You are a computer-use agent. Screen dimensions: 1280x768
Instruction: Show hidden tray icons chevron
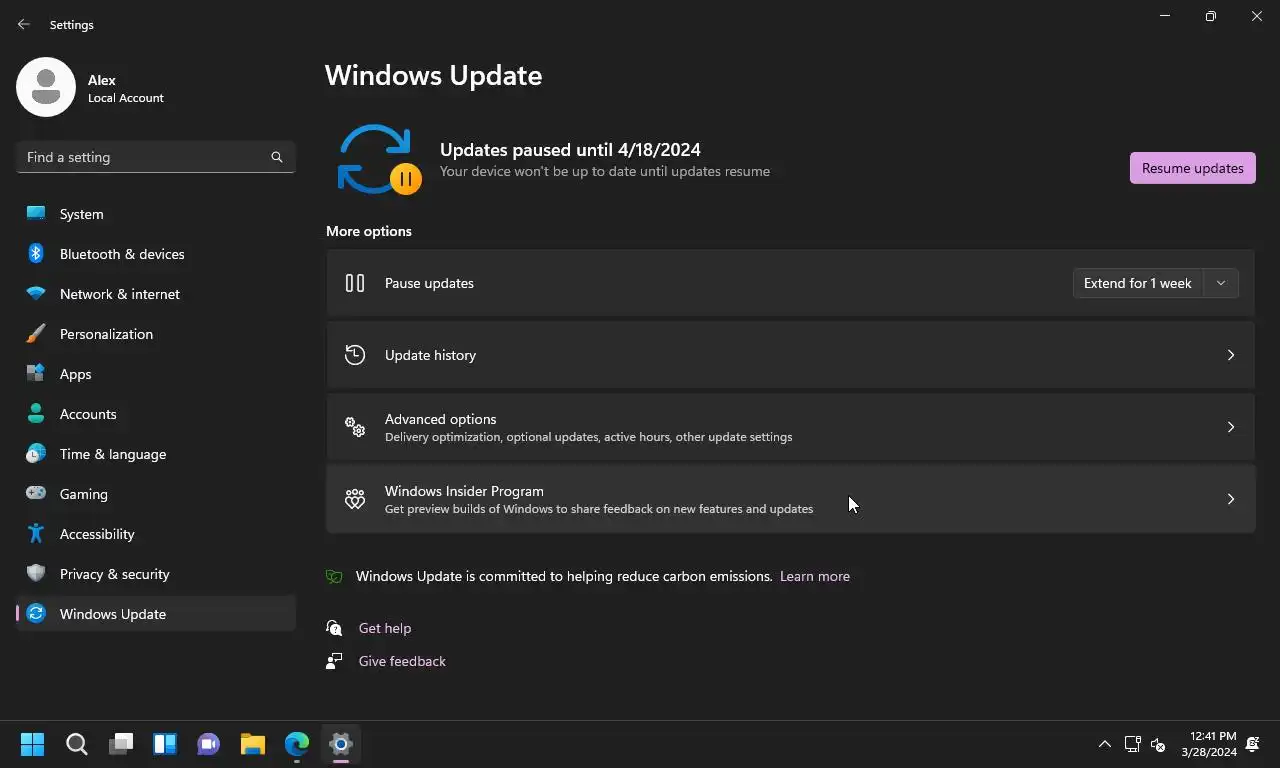(x=1105, y=744)
